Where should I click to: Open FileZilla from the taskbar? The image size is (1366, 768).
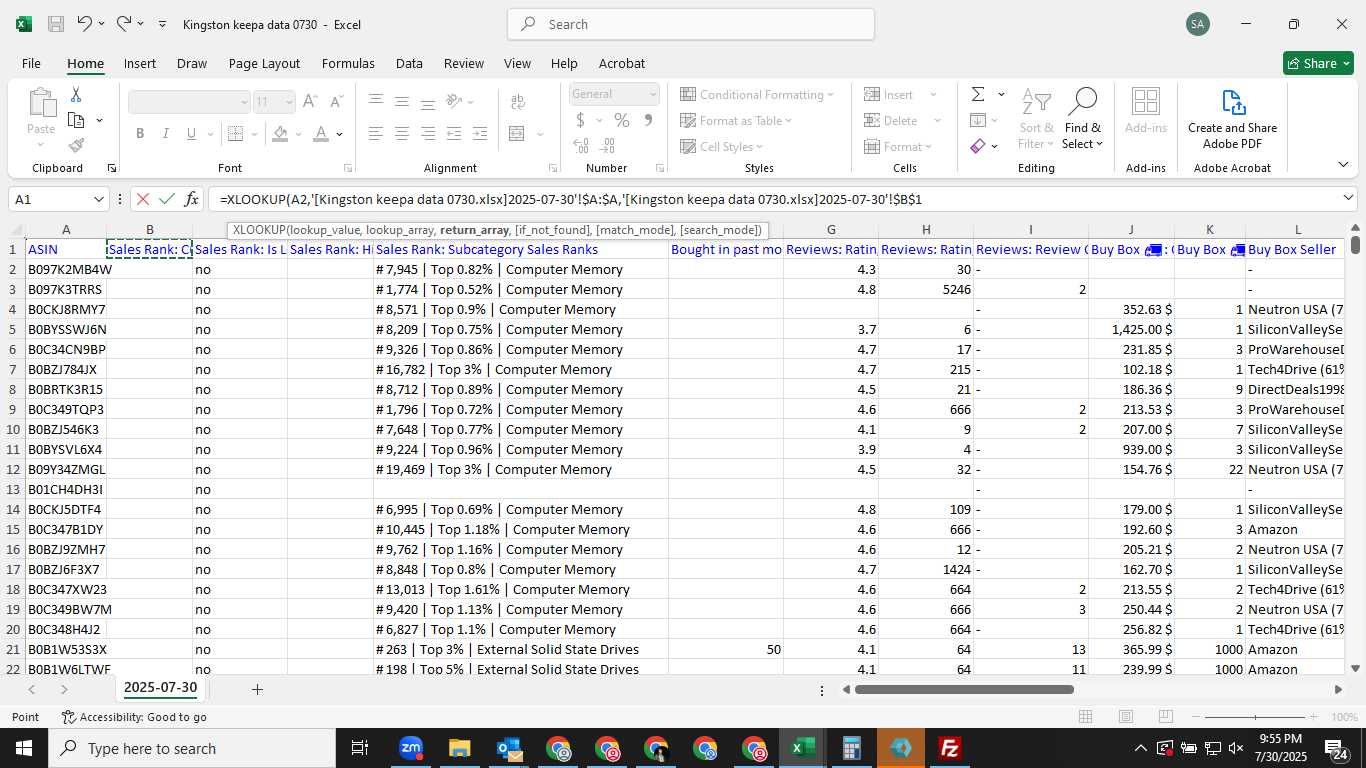pos(950,748)
